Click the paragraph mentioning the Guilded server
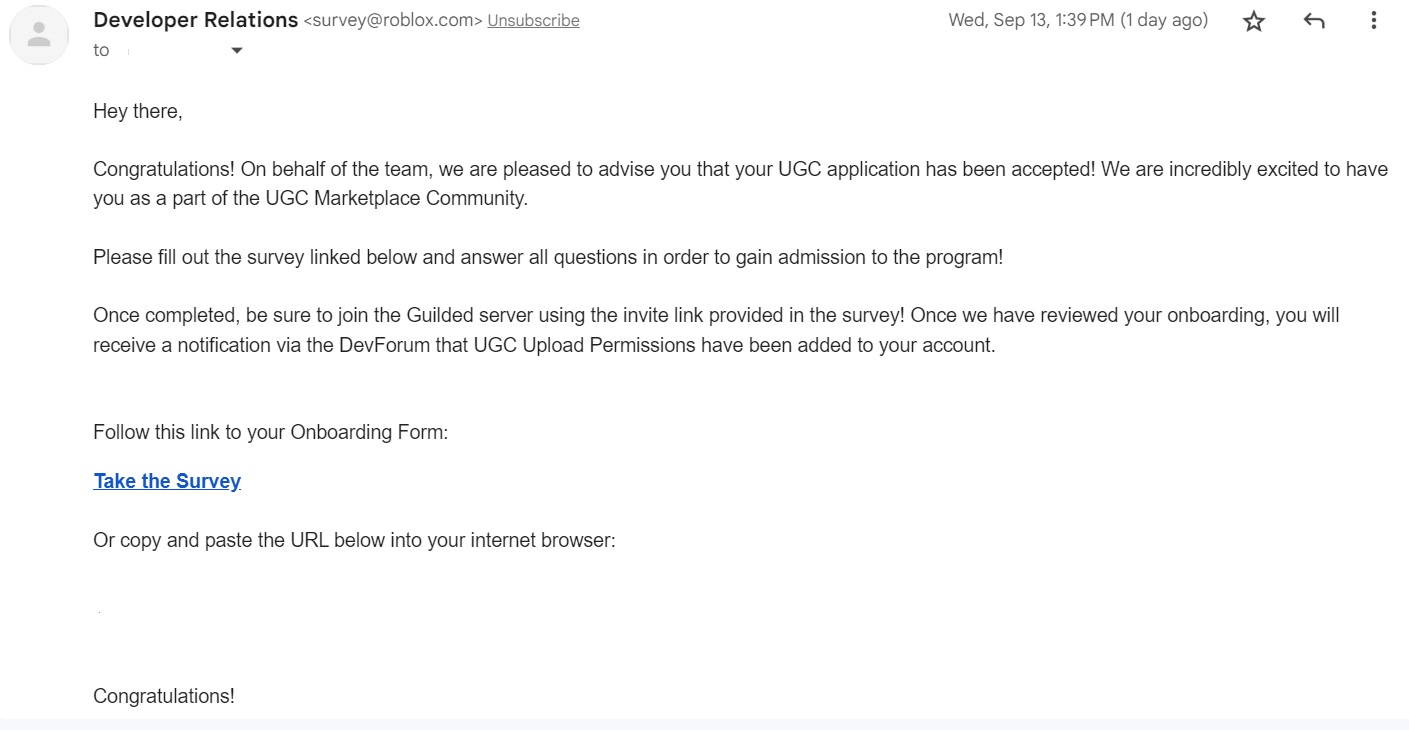 715,316
